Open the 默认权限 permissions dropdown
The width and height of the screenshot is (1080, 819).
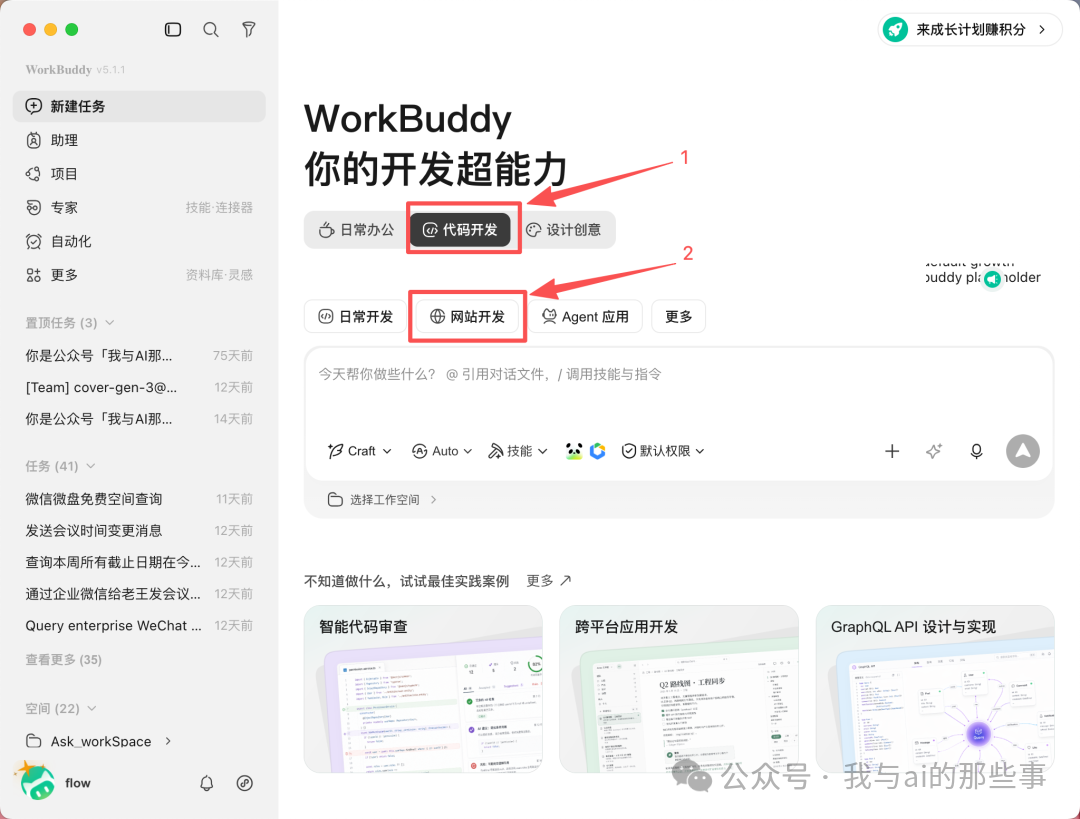click(663, 450)
